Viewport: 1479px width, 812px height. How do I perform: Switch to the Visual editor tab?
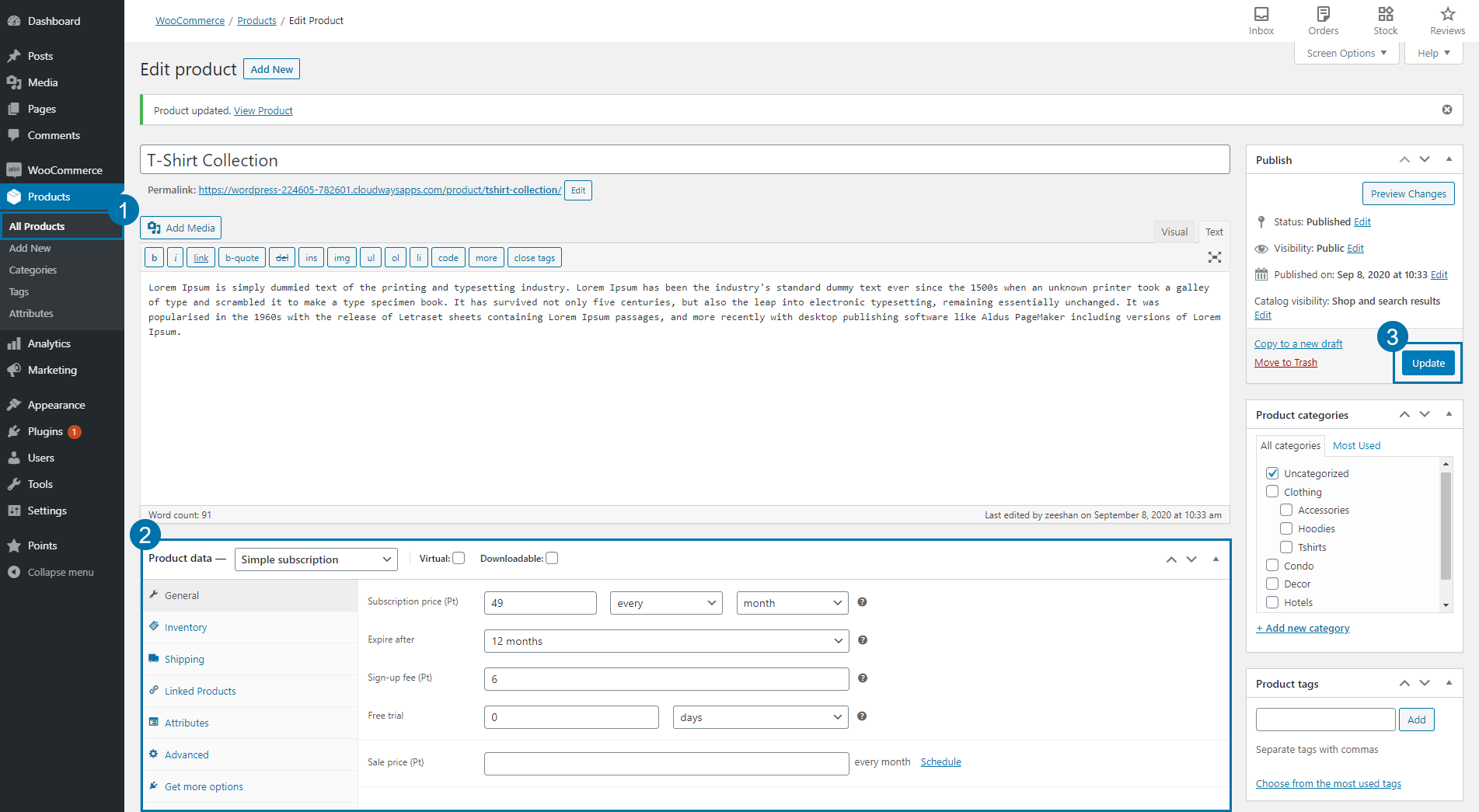[x=1174, y=232]
